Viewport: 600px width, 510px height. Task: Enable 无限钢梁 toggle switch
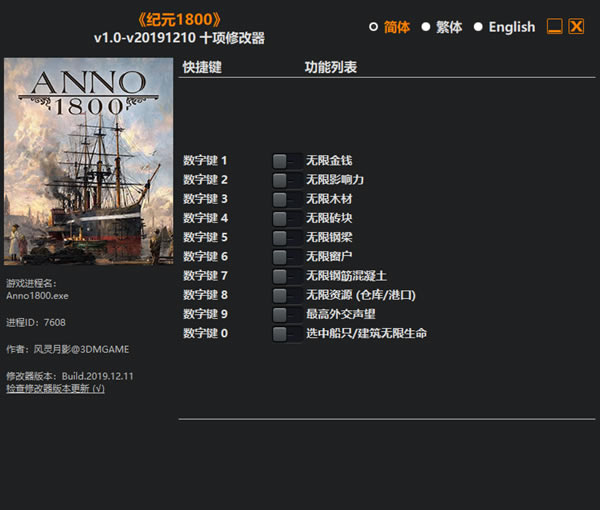coord(287,237)
